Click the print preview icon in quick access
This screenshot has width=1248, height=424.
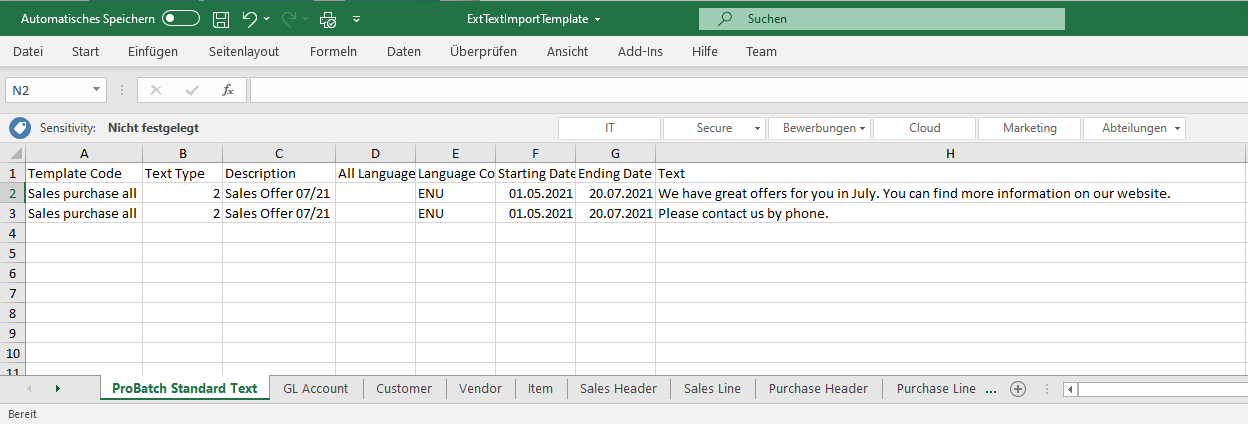(x=328, y=19)
